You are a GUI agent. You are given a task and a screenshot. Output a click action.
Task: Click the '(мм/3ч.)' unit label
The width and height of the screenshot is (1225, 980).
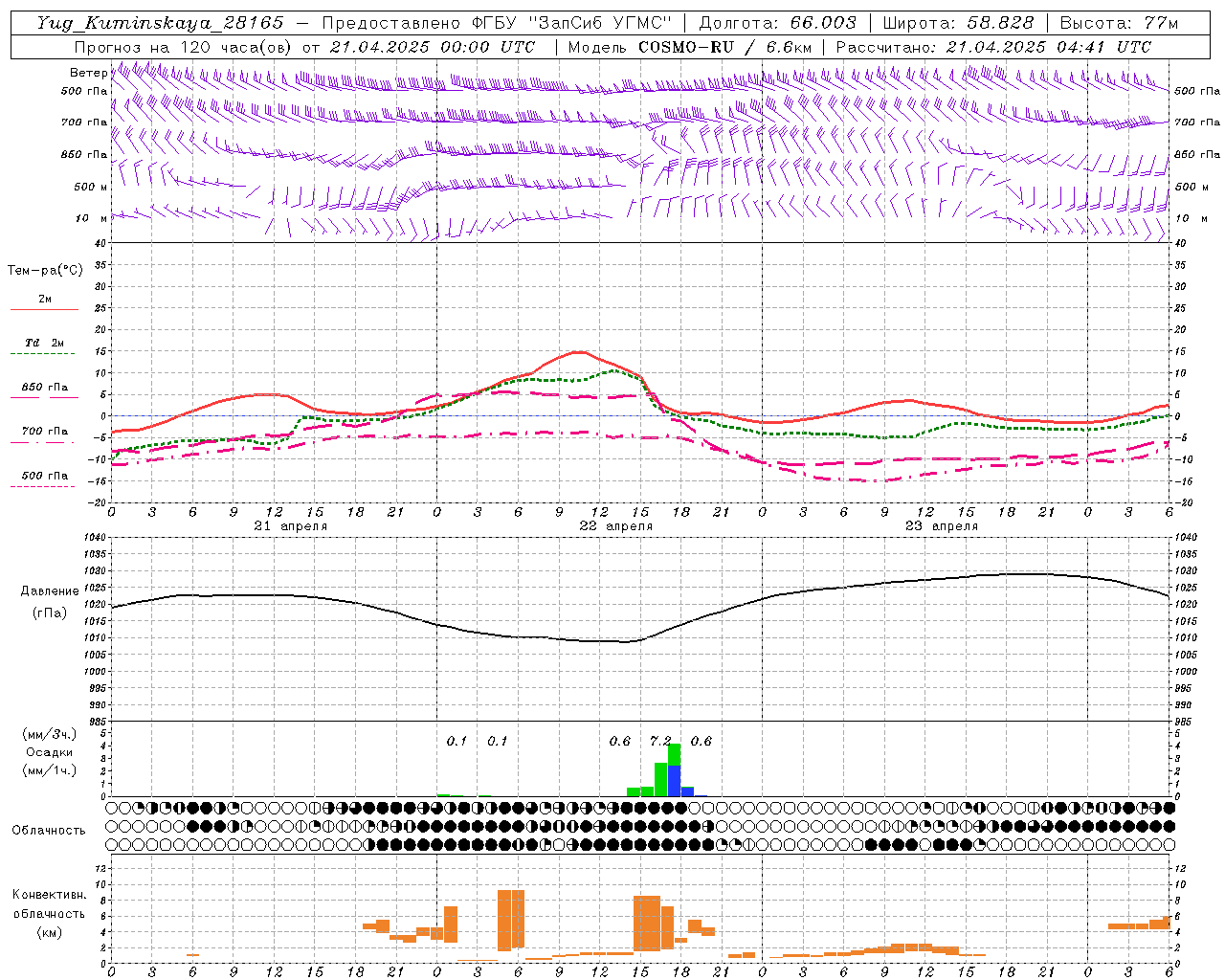coord(49,734)
